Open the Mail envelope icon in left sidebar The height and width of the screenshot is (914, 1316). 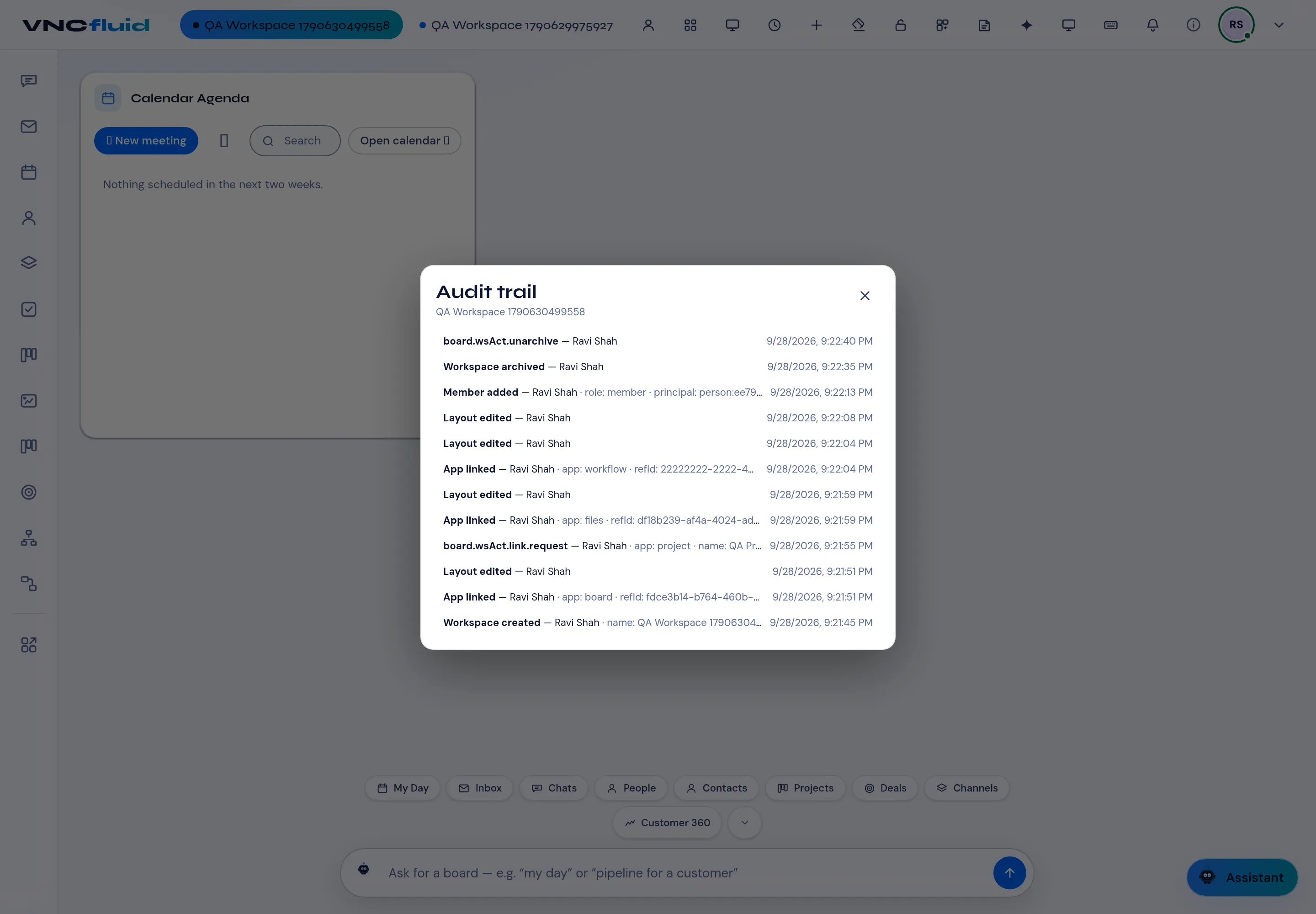coord(29,127)
